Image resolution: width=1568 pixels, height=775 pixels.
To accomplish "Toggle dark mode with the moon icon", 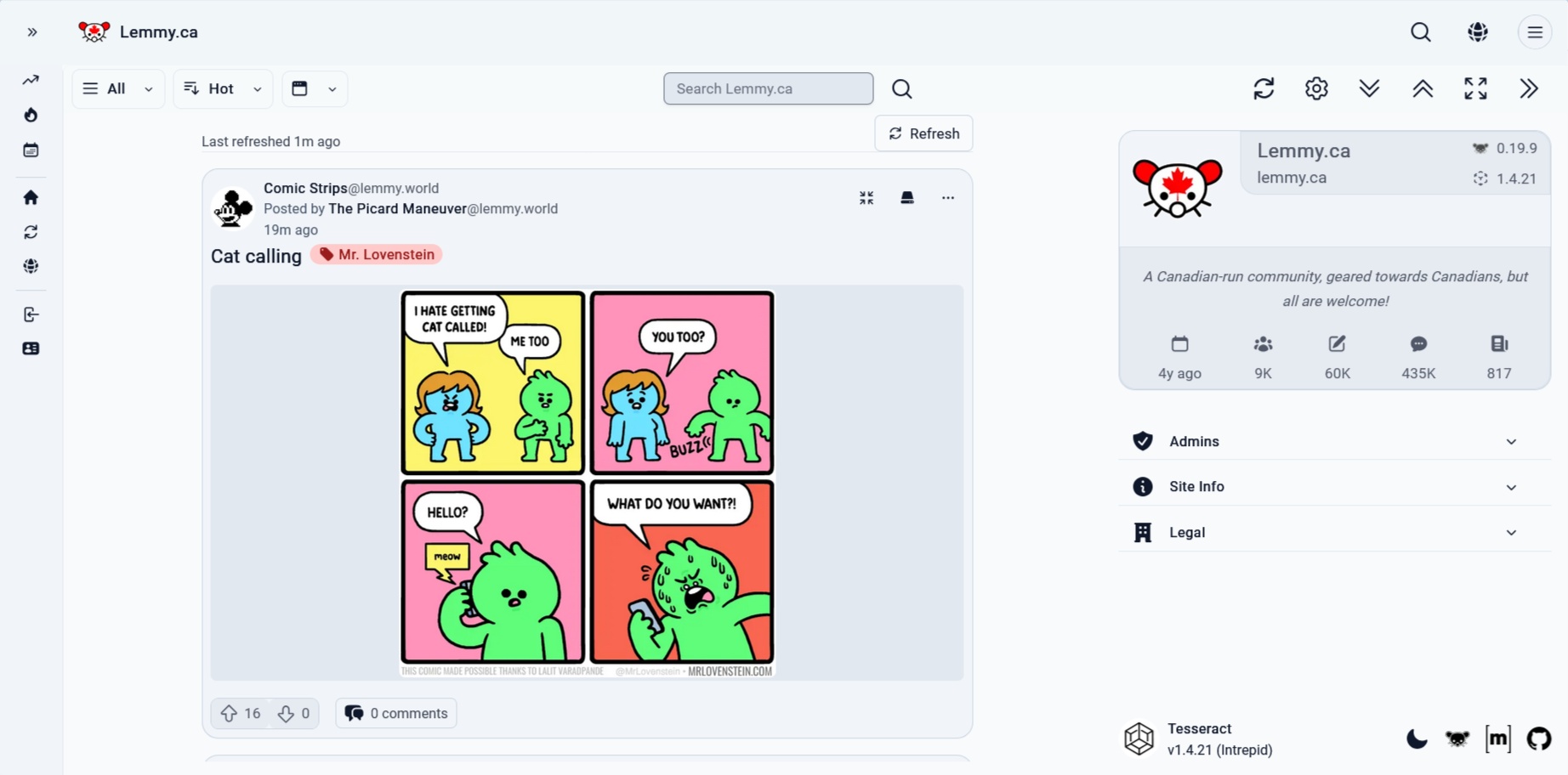I will click(1416, 739).
